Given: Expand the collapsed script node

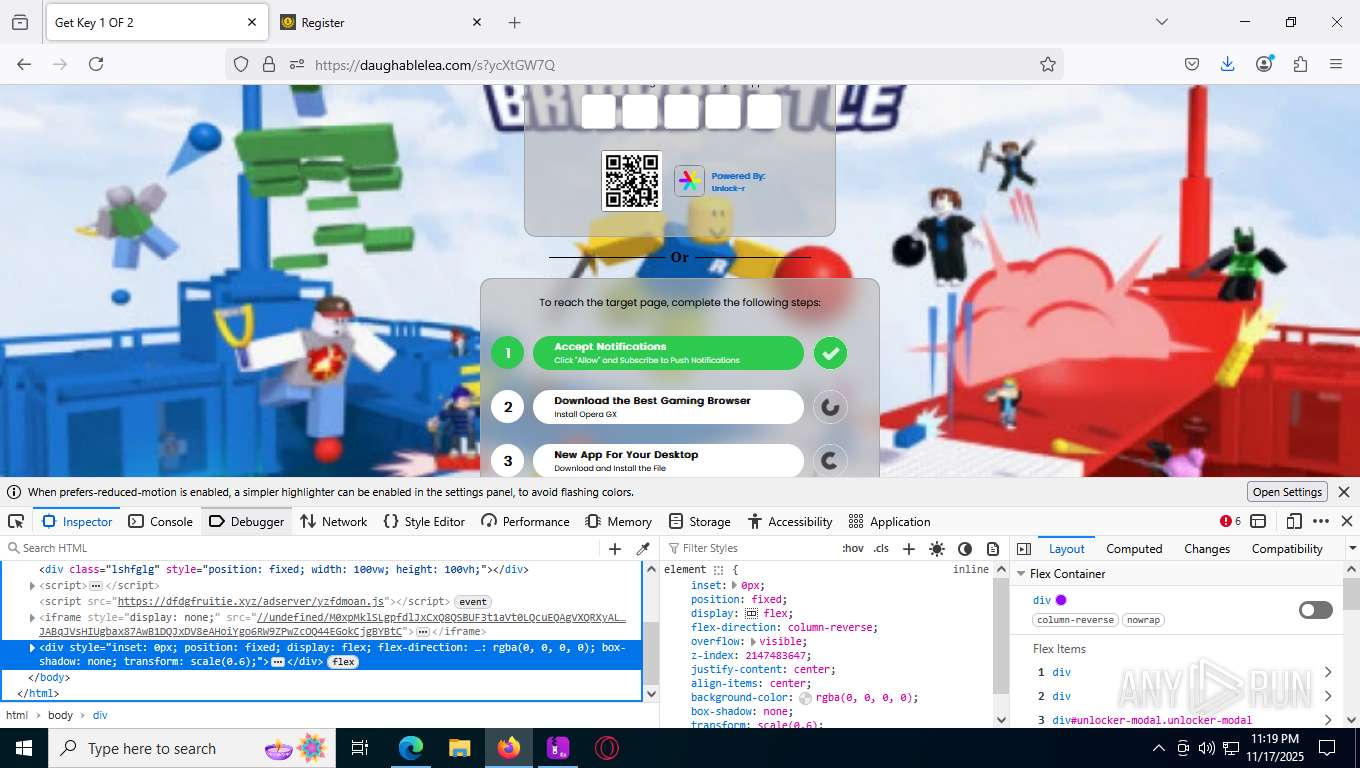Looking at the screenshot, I should coord(33,585).
